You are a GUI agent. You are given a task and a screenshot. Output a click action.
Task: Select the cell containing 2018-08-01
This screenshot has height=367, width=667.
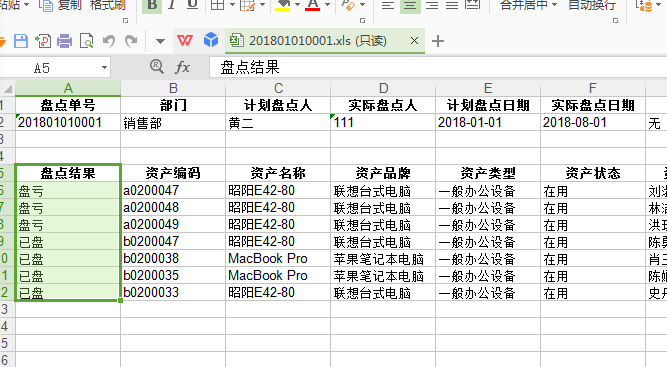(x=593, y=122)
